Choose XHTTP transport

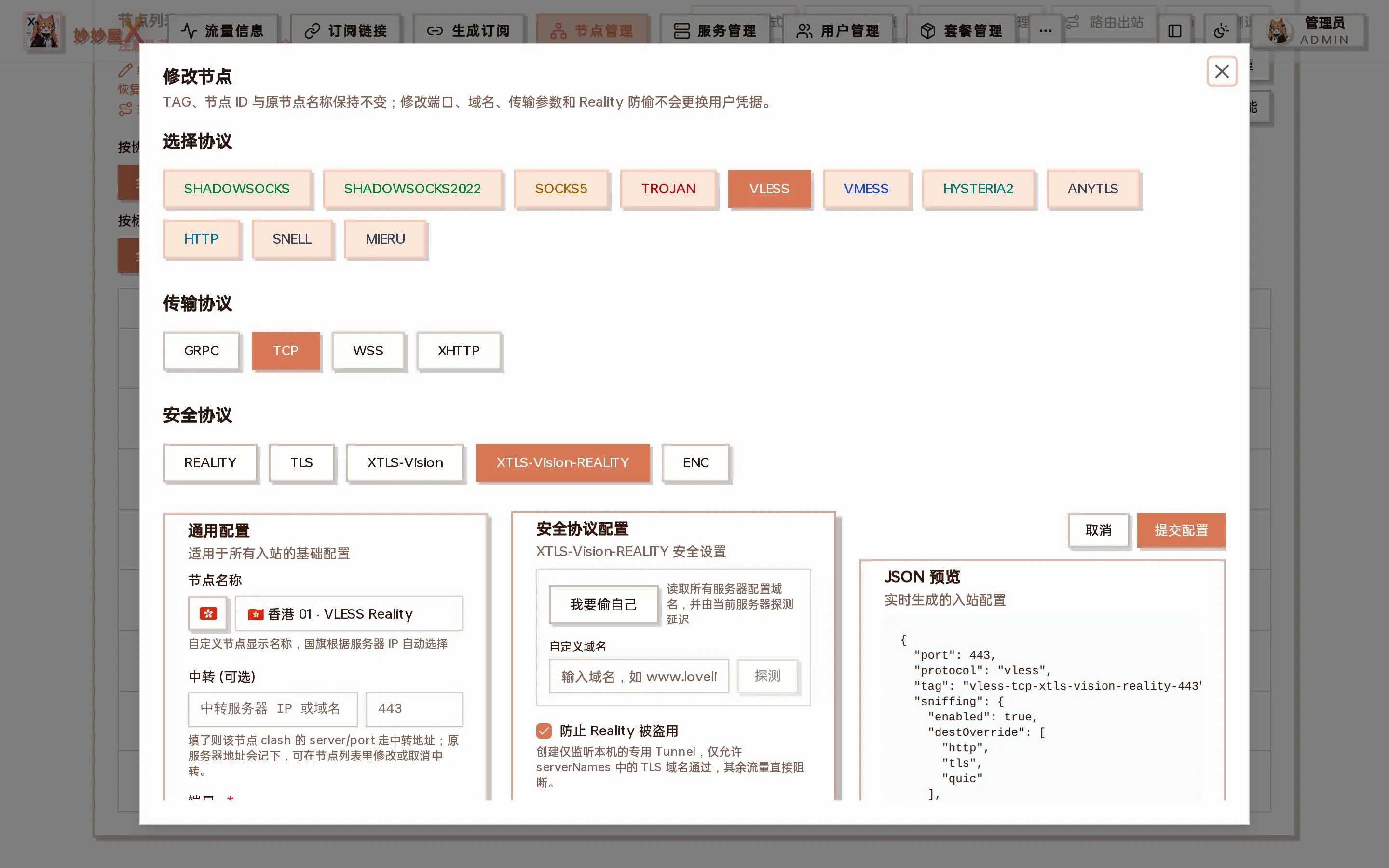click(459, 351)
